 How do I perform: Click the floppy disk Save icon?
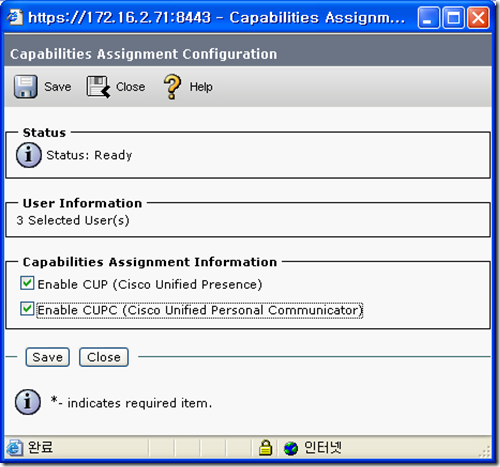(25, 87)
